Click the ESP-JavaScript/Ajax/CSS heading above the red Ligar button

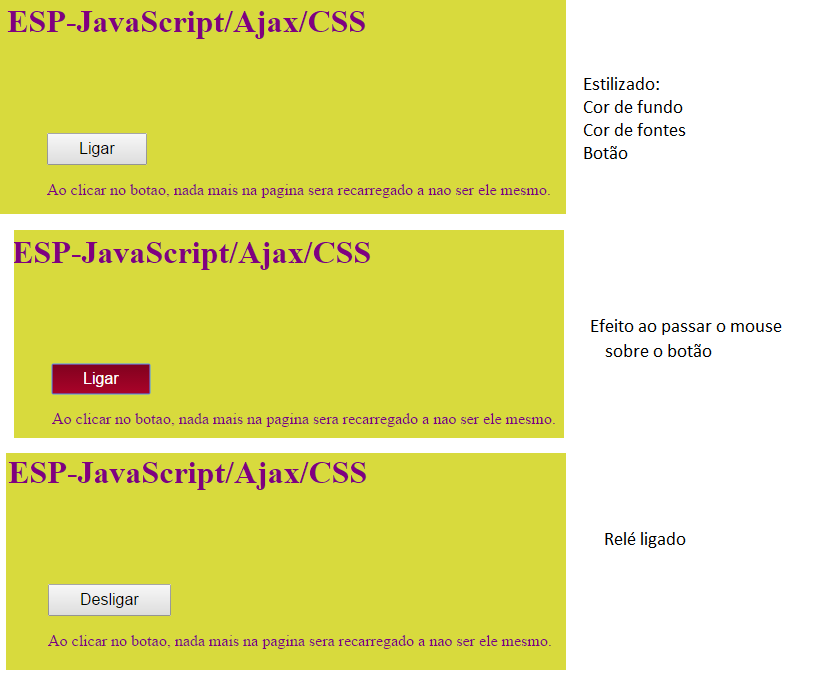click(192, 253)
